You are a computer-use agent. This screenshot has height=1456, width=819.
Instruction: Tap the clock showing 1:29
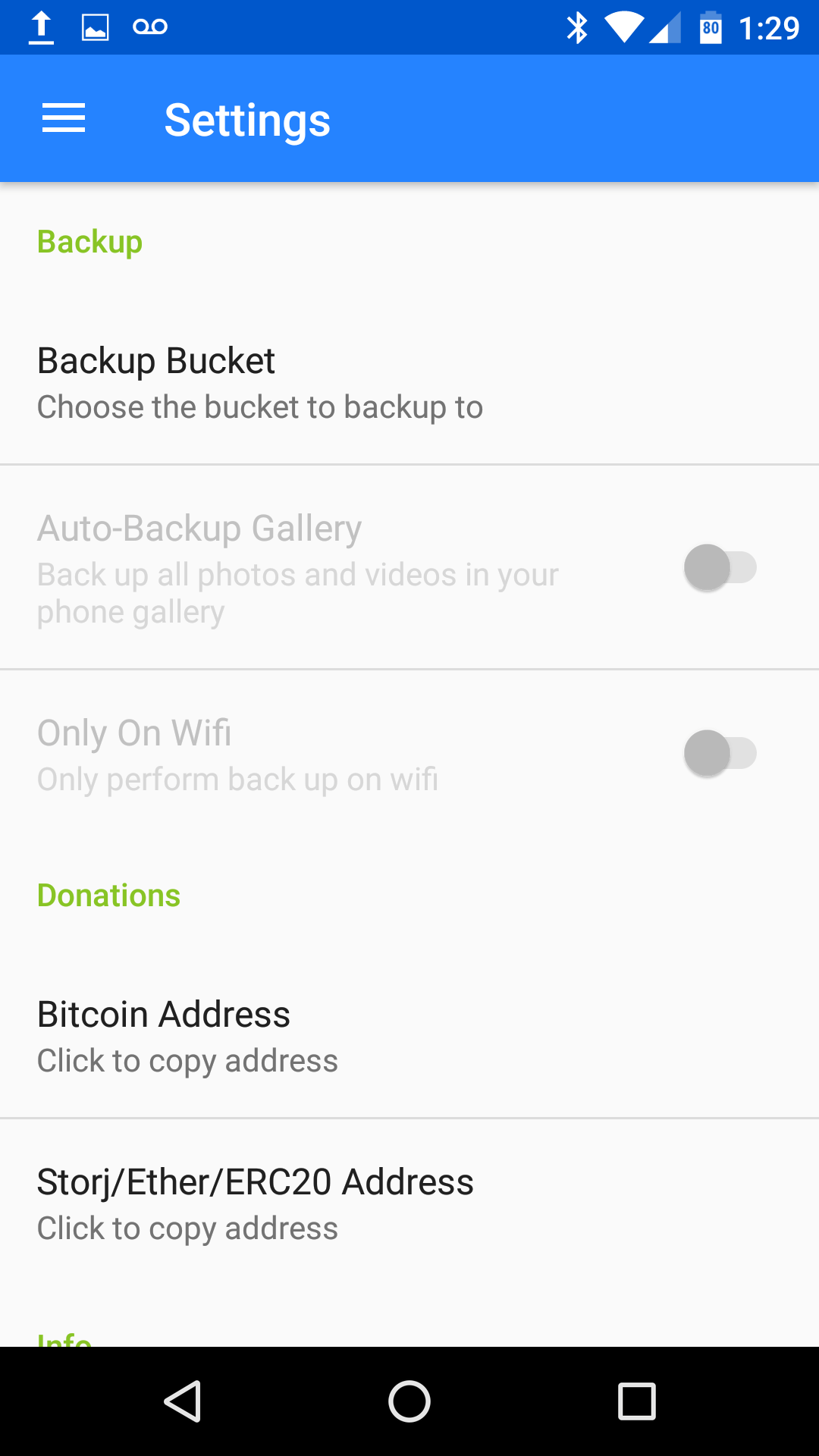769,29
